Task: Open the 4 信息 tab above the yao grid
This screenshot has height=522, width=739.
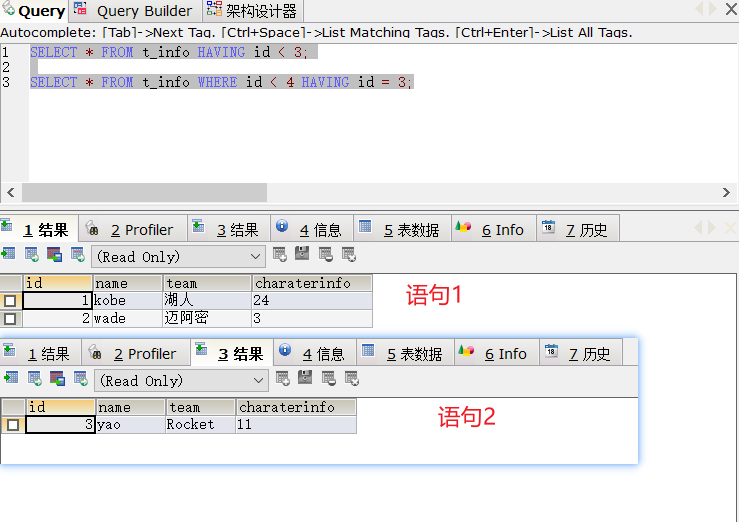Action: (315, 353)
